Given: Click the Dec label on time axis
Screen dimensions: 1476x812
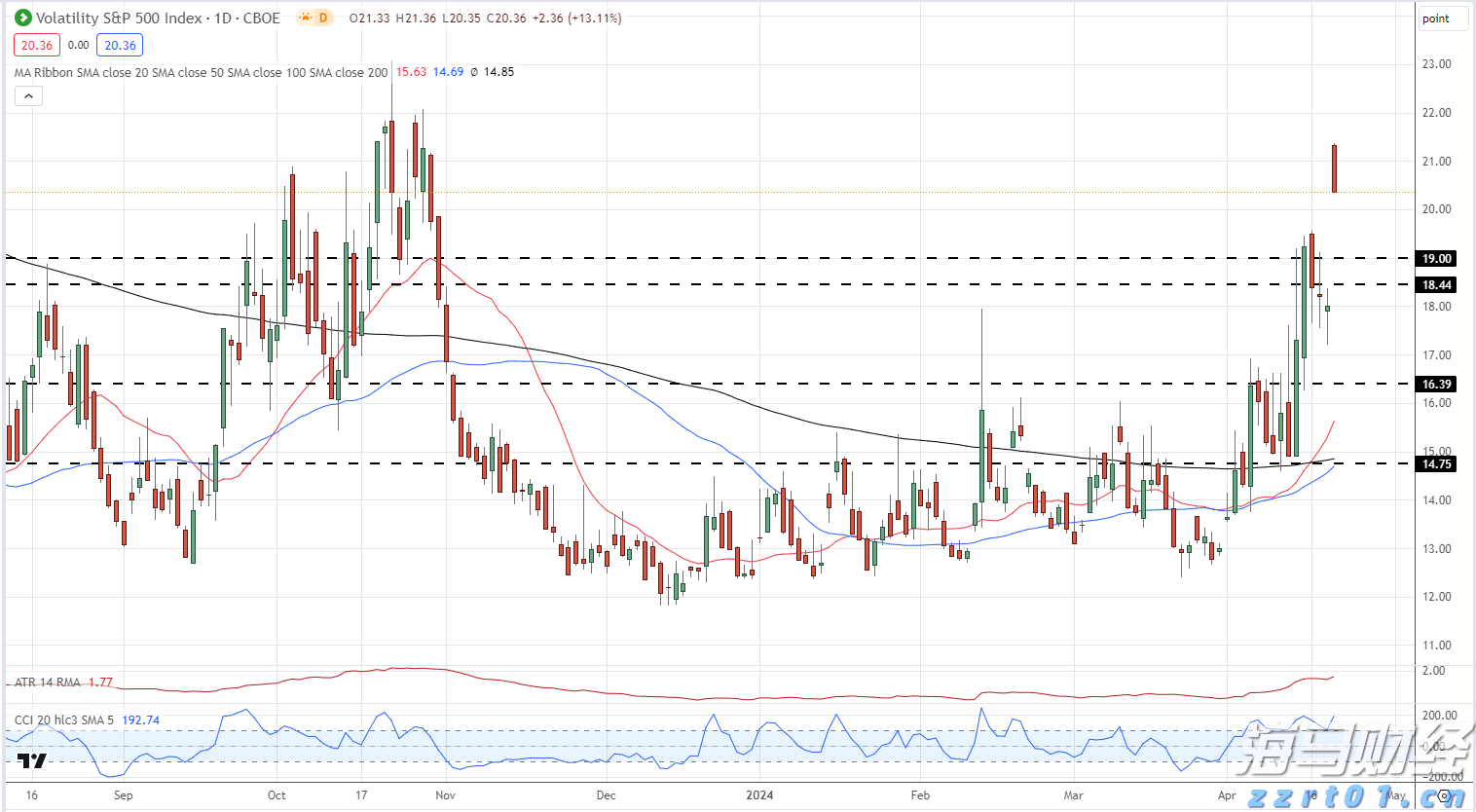Looking at the screenshot, I should point(606,795).
